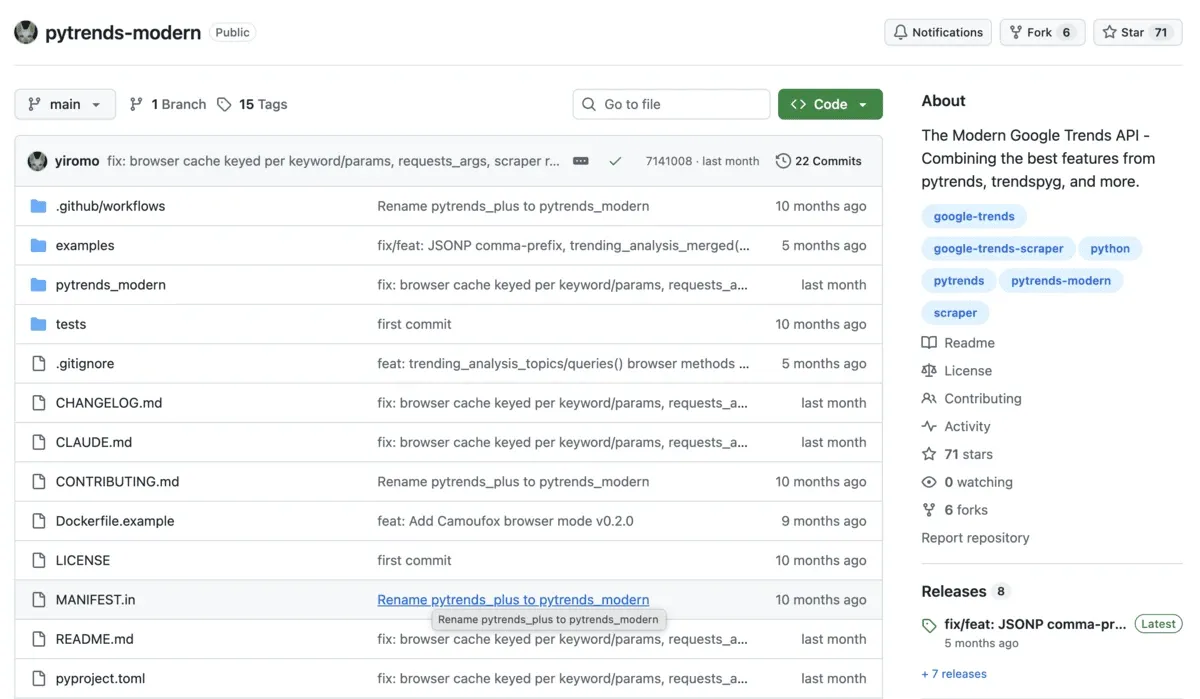This screenshot has width=1200, height=699.
Task: Open the 22 Commits history link
Action: (x=819, y=161)
